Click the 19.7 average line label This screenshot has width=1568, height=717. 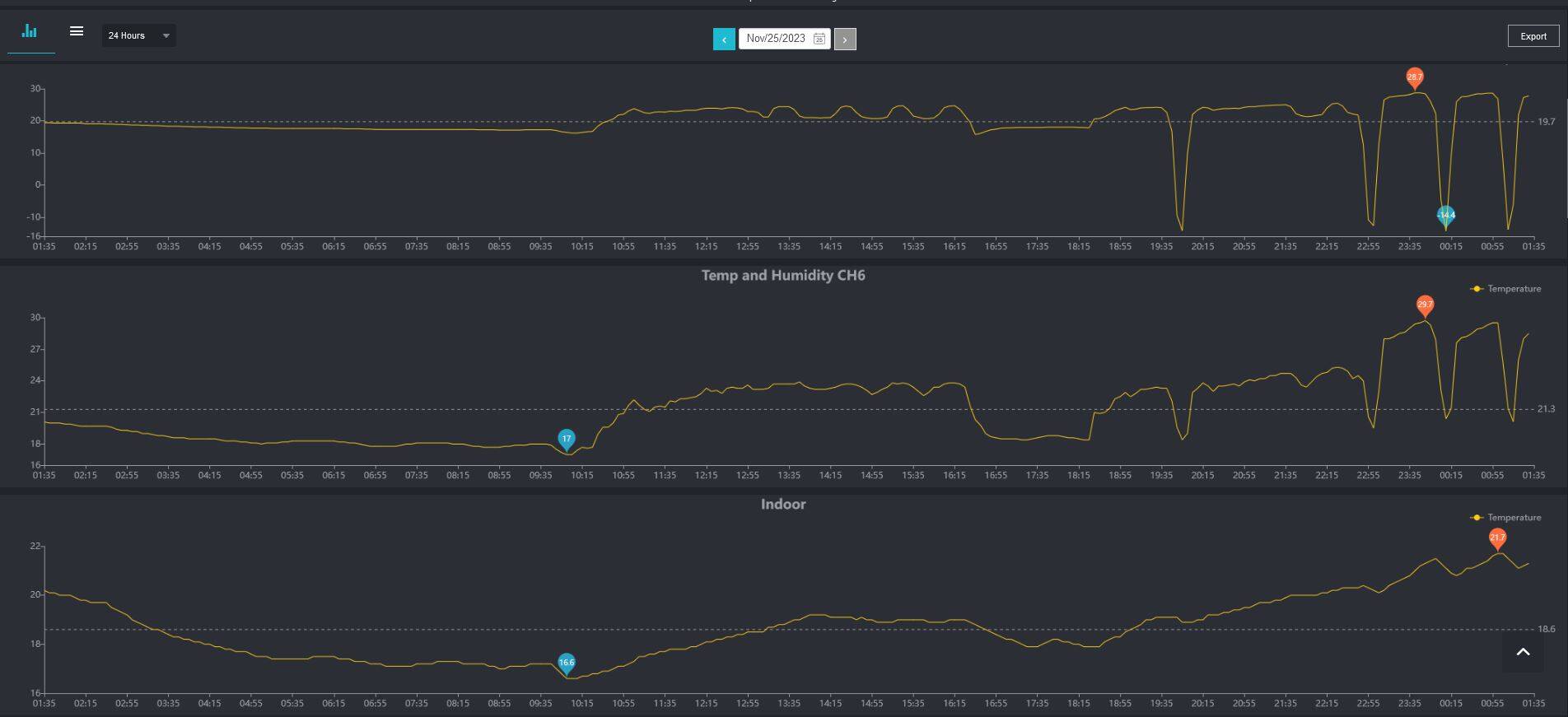(1547, 122)
